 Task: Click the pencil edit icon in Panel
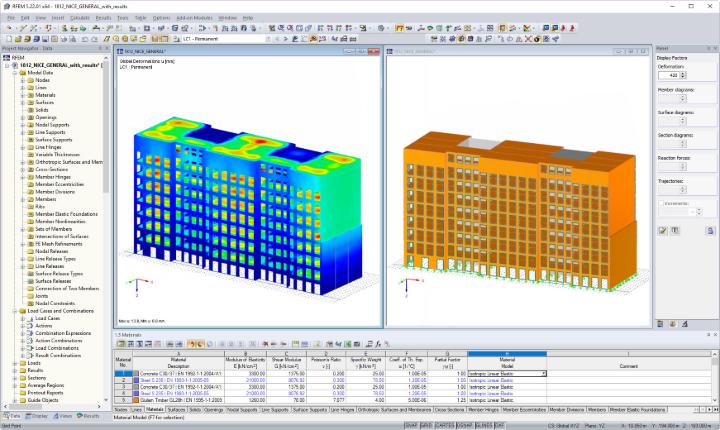click(x=663, y=231)
